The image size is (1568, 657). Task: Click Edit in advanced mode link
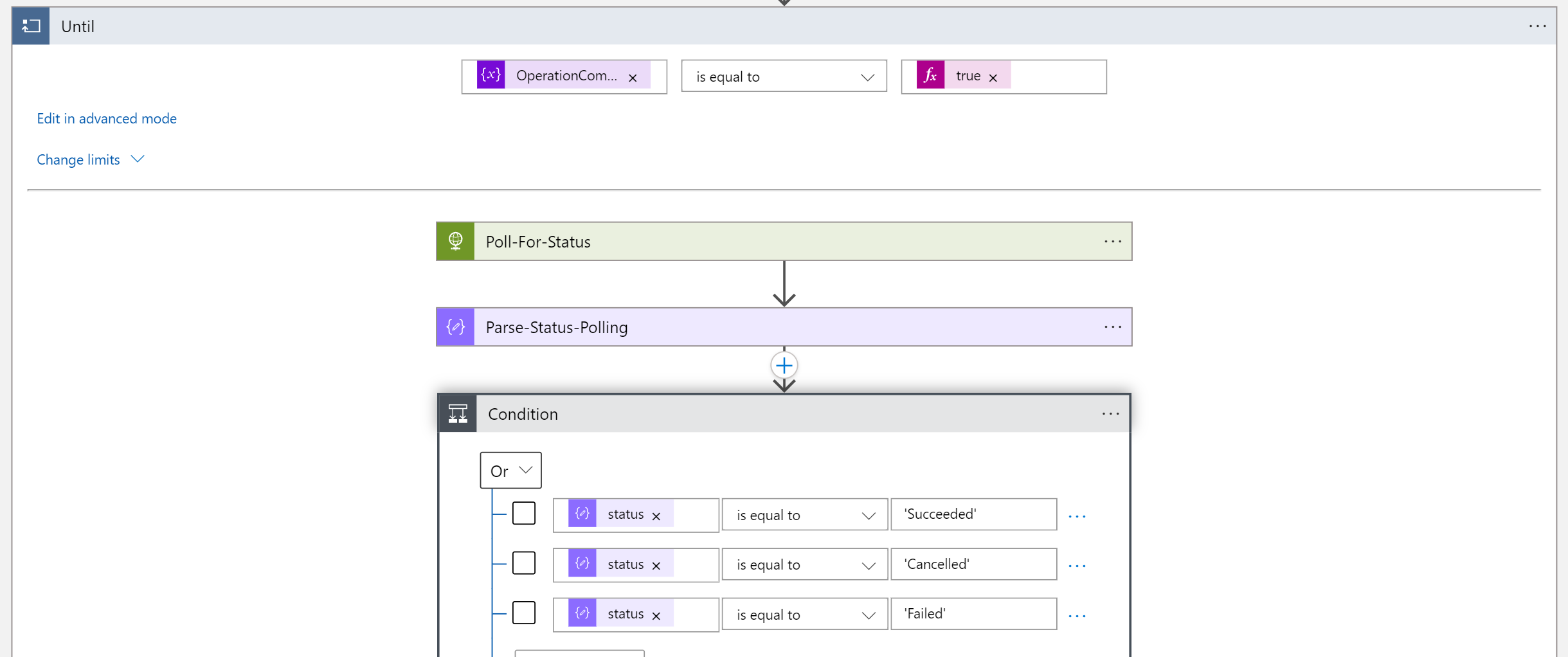coord(107,118)
